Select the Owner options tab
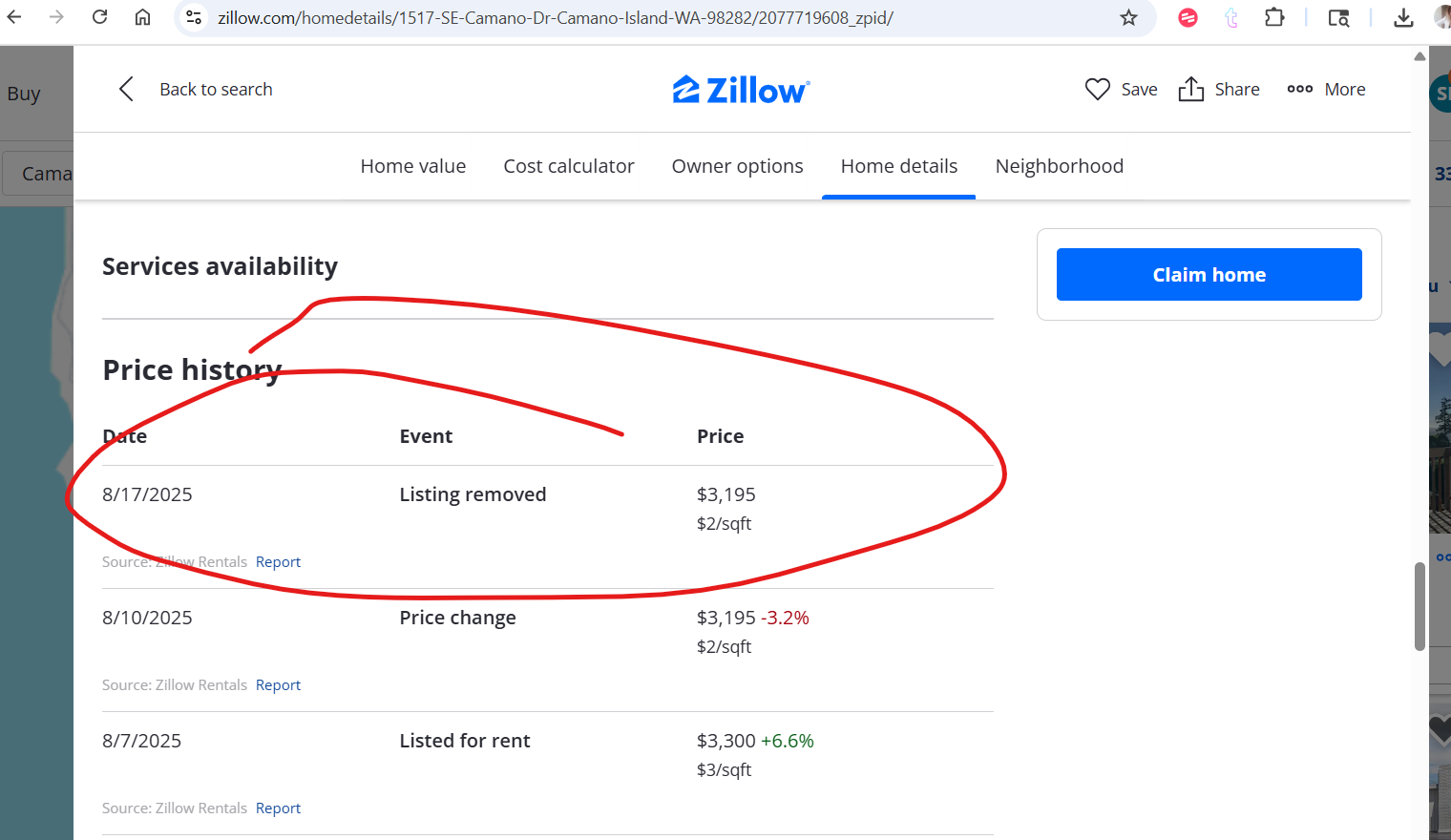 pyautogui.click(x=737, y=166)
